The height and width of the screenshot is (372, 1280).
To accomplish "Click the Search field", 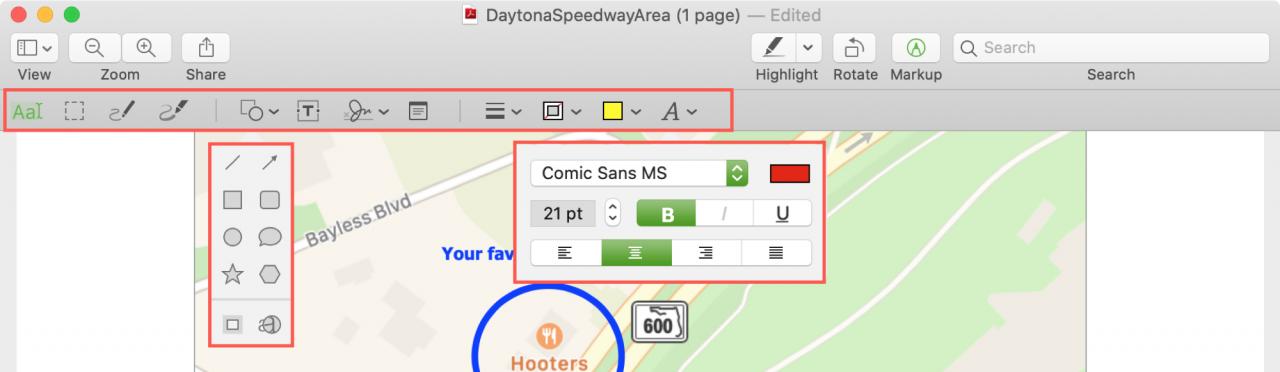I will [x=1111, y=48].
